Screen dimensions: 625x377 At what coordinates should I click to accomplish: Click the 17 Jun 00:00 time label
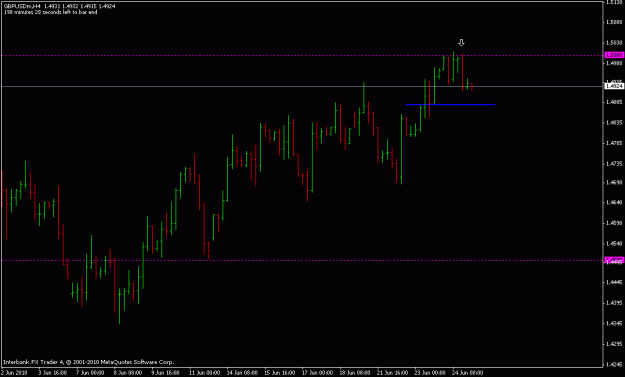(x=318, y=373)
